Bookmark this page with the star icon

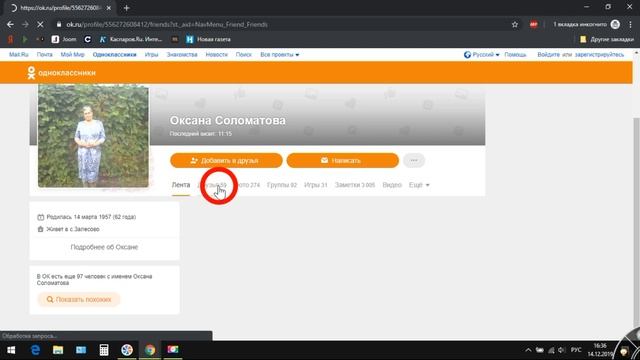(515, 24)
